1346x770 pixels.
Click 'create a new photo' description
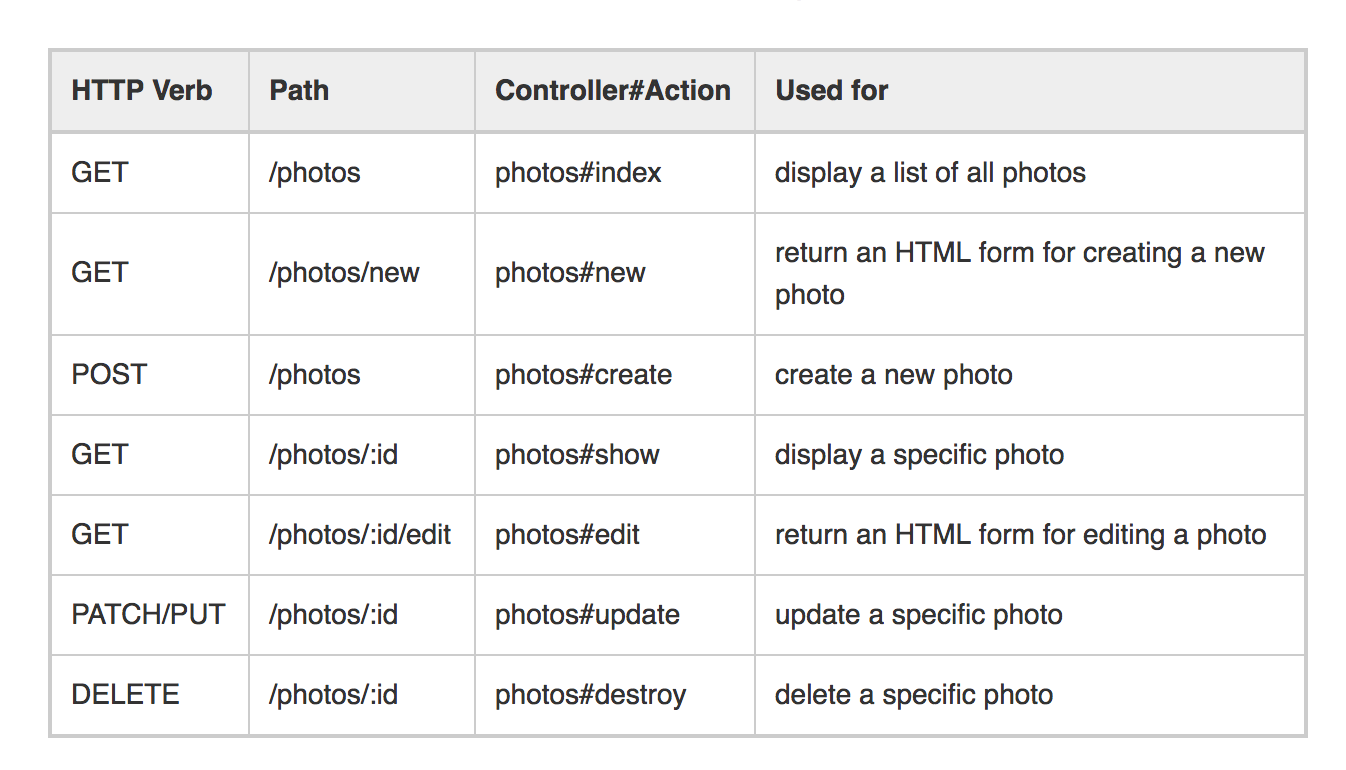click(x=894, y=375)
